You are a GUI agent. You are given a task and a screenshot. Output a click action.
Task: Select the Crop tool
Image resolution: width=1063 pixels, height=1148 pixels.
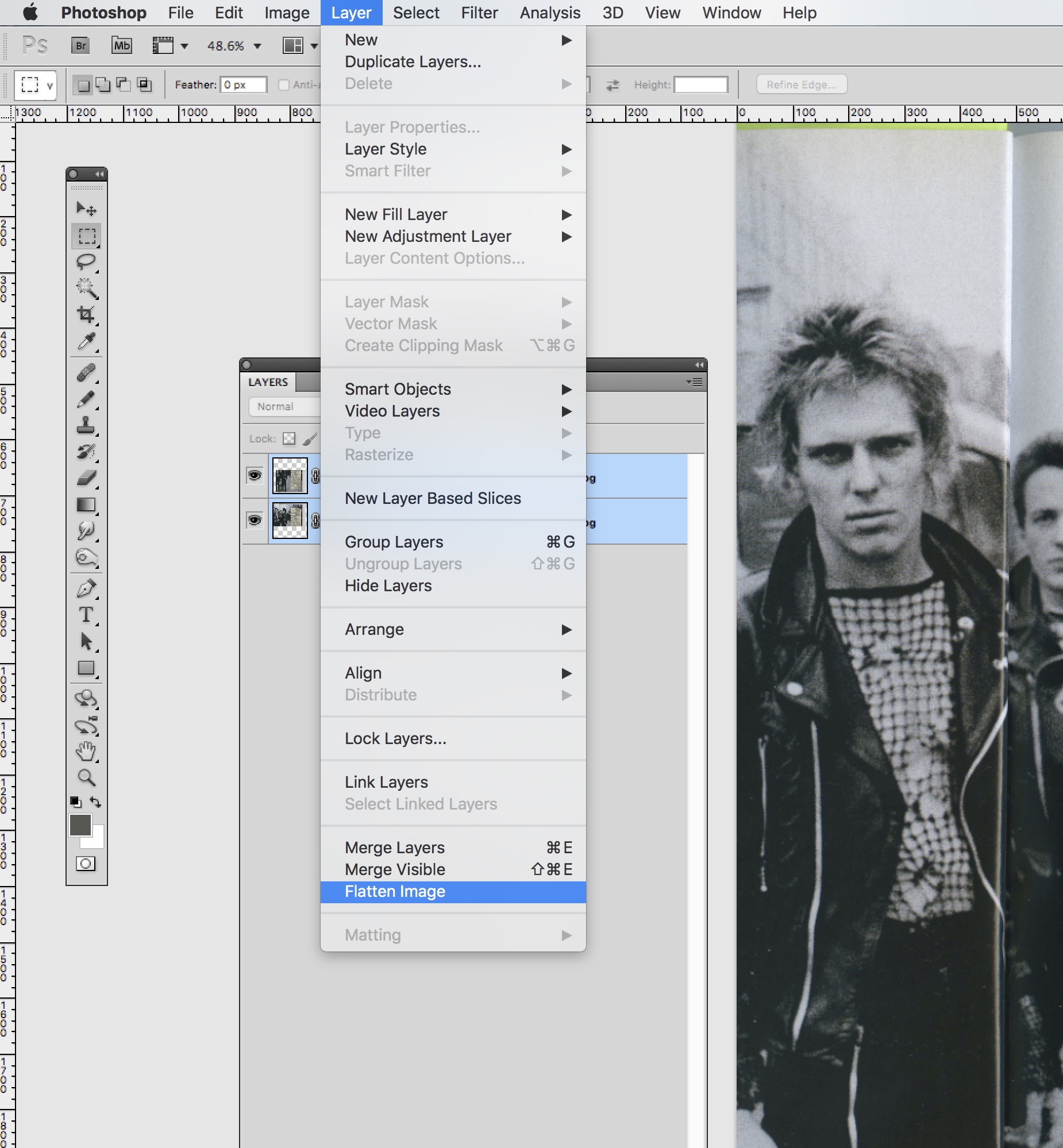pos(86,314)
